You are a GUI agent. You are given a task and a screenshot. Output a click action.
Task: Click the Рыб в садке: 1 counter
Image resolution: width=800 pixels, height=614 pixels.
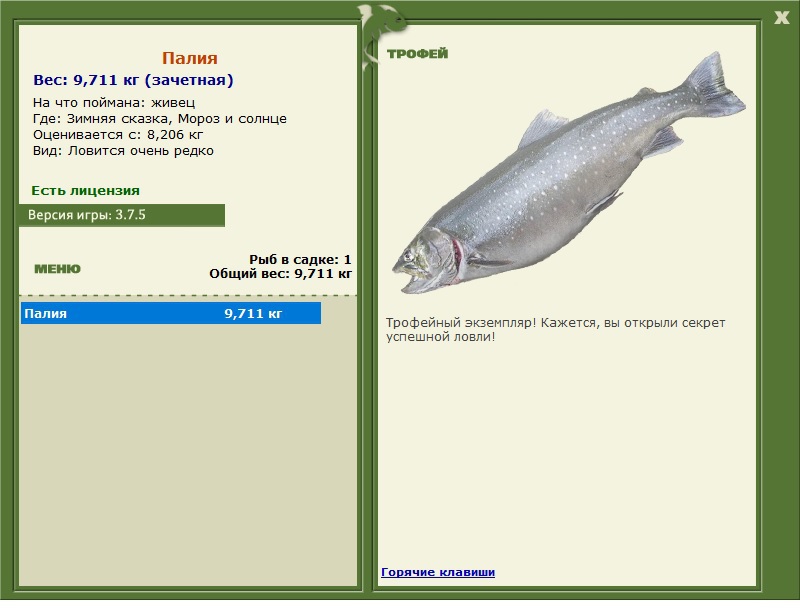click(x=300, y=259)
